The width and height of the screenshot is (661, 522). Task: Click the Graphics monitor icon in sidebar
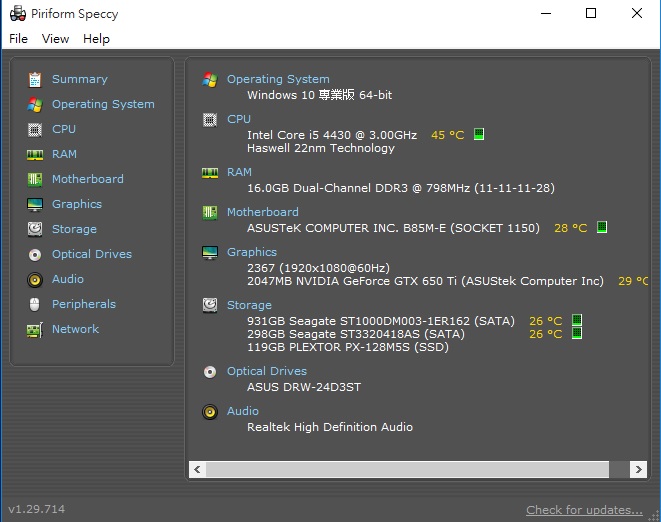(x=35, y=204)
